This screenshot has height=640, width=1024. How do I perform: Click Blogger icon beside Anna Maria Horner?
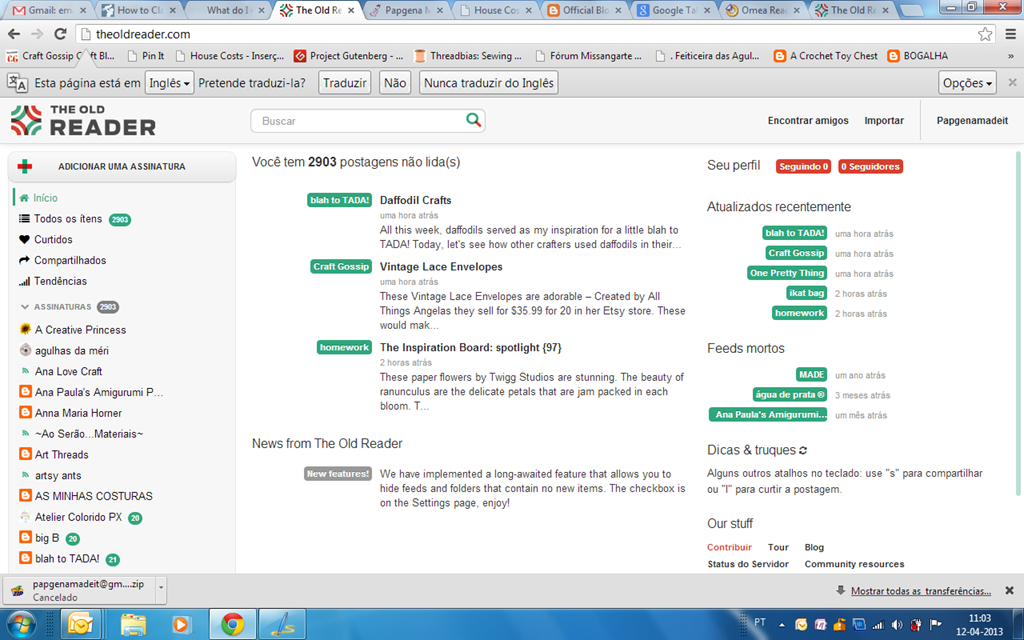25,412
